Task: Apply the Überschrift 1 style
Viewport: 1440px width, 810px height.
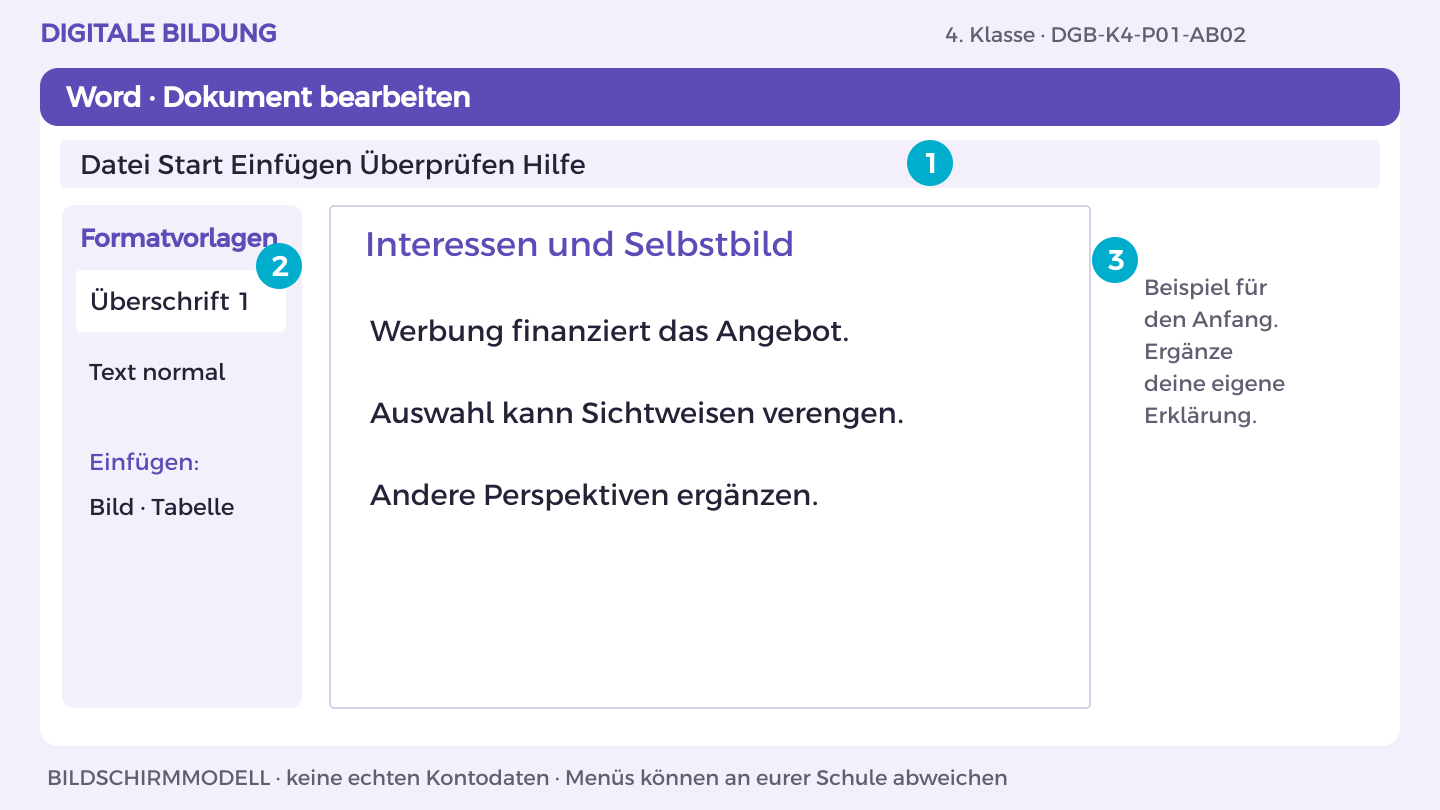Action: coord(181,301)
